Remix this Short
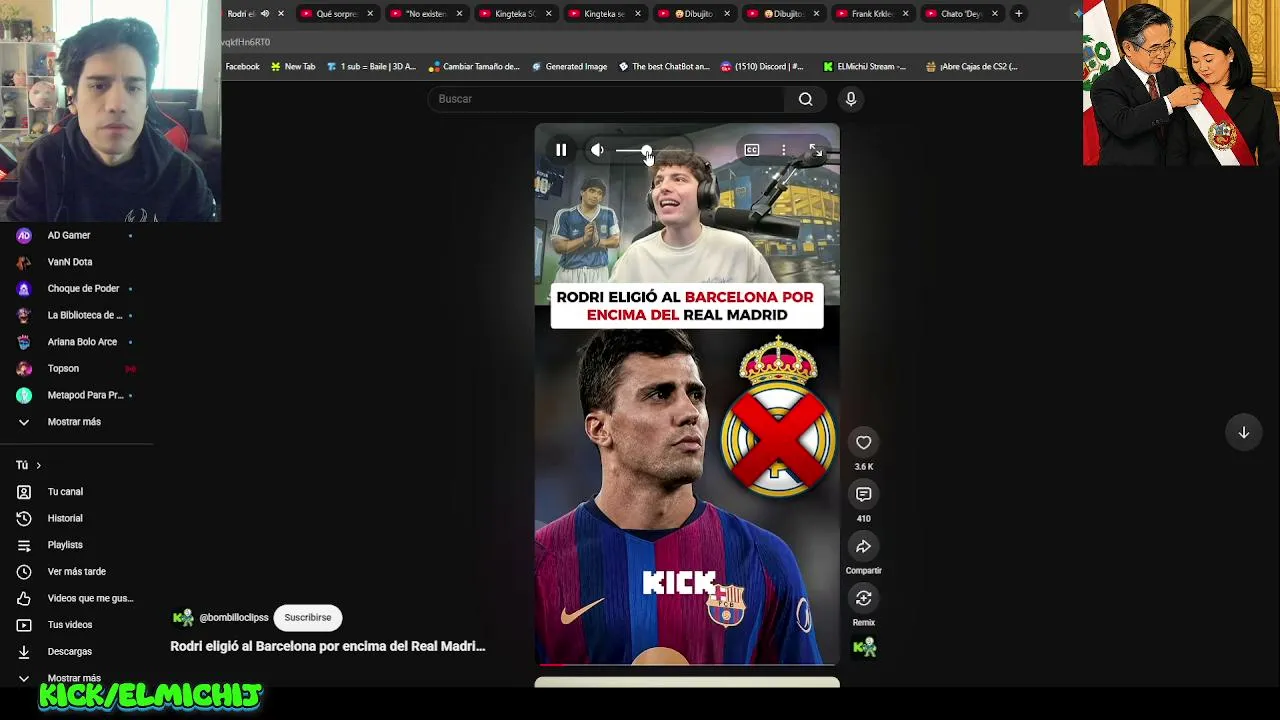The image size is (1280, 720). (x=864, y=598)
